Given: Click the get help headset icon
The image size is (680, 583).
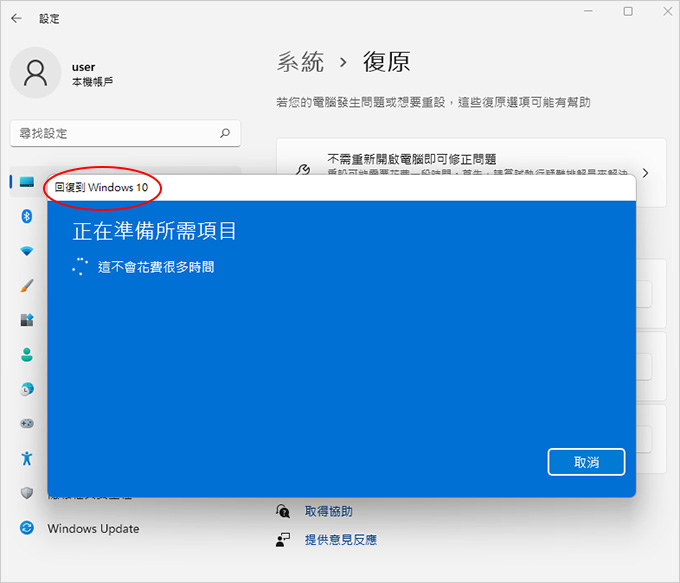Looking at the screenshot, I should (x=283, y=511).
